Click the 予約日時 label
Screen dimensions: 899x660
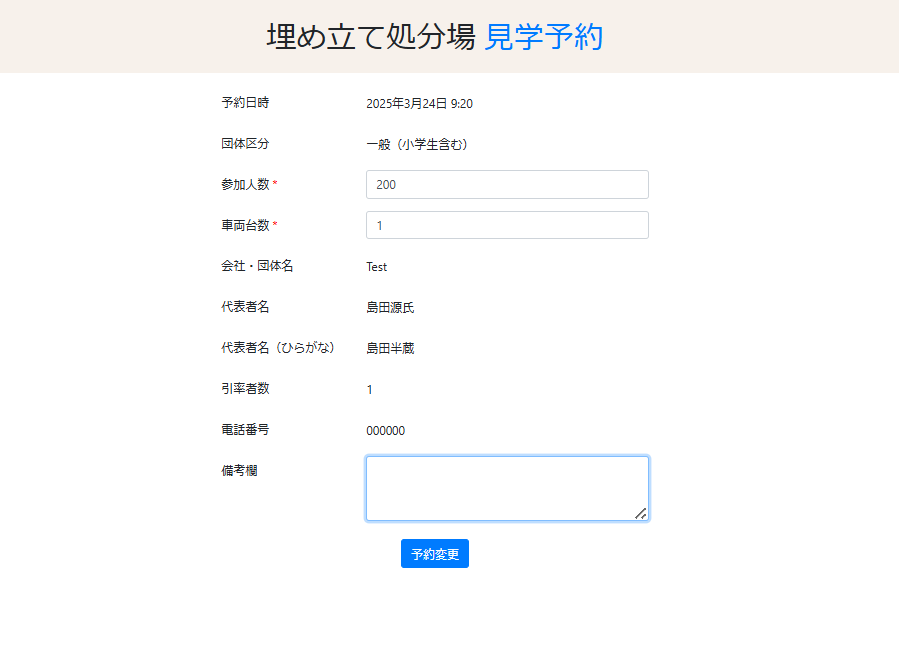[245, 103]
